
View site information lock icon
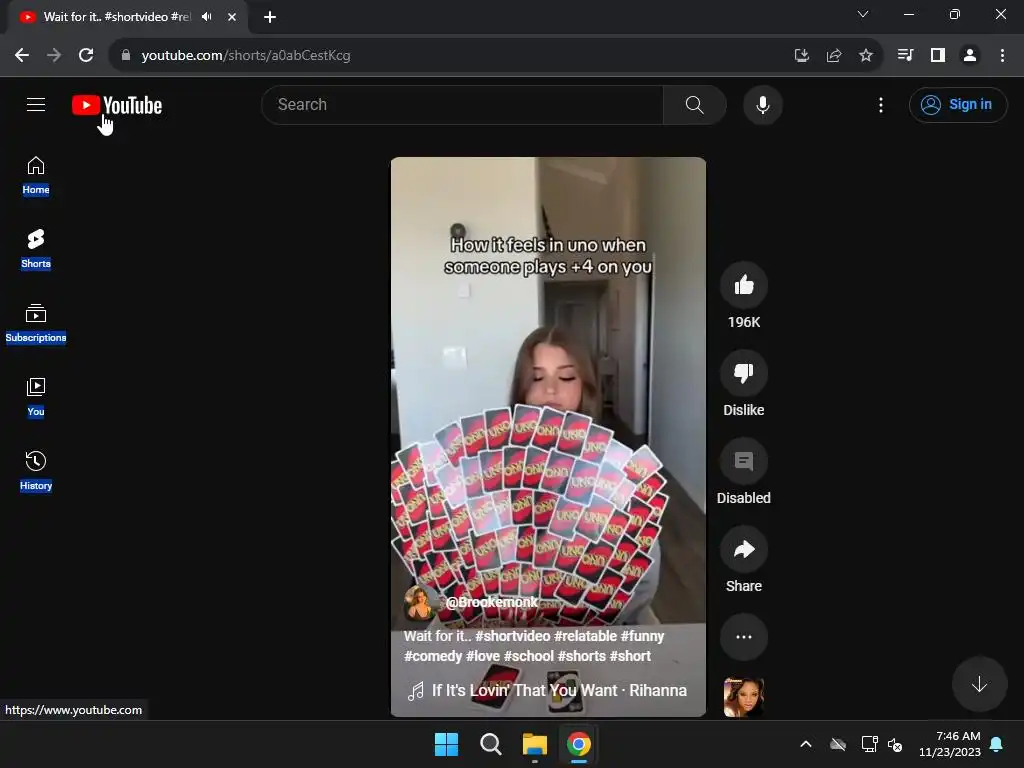pos(126,56)
